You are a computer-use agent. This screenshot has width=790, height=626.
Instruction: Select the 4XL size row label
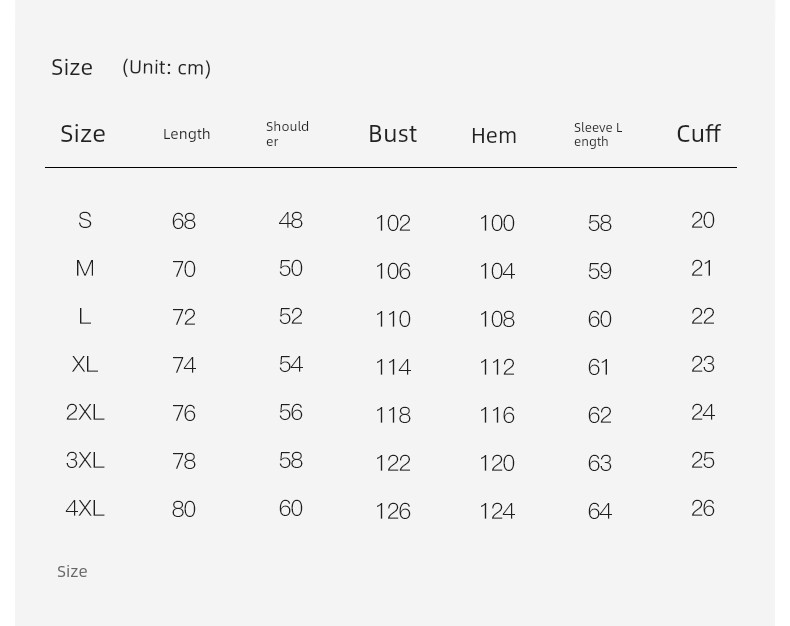tap(85, 509)
